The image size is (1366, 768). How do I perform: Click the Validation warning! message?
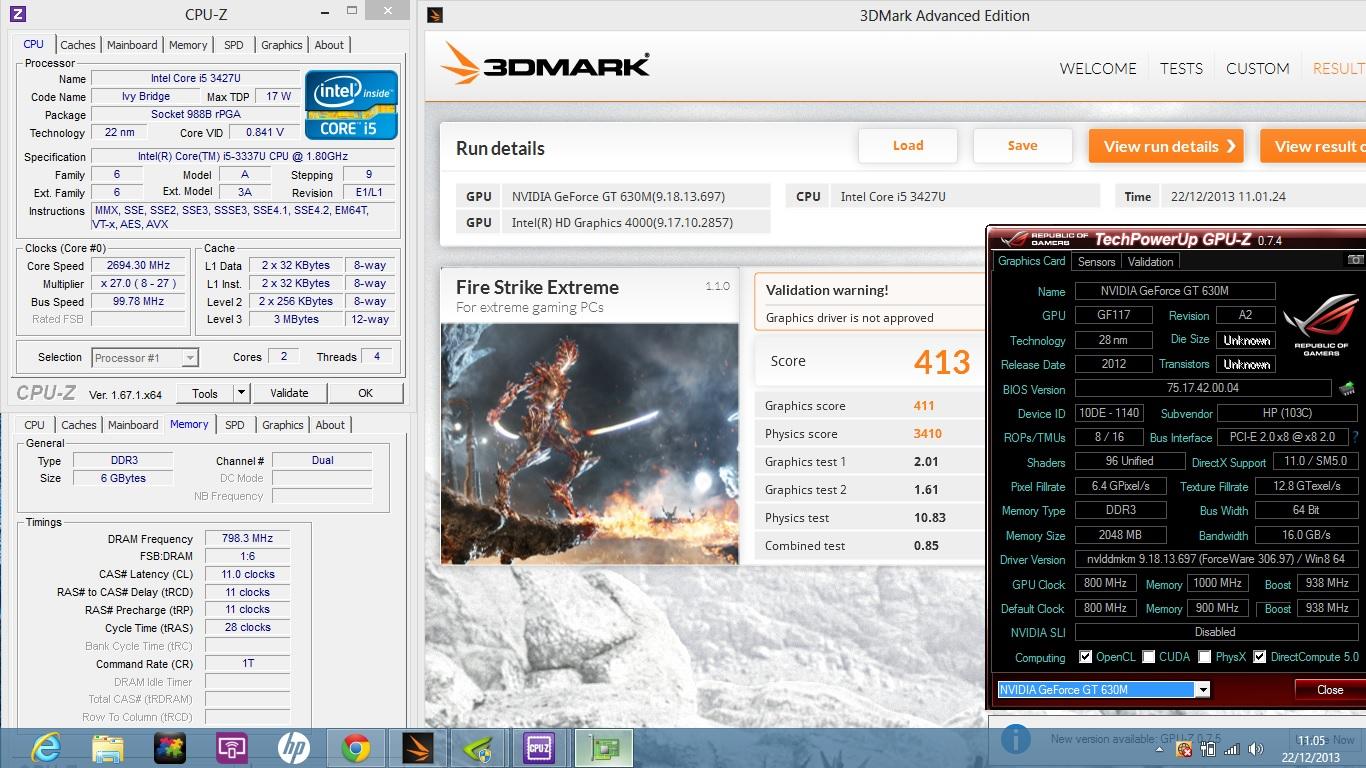coord(827,290)
